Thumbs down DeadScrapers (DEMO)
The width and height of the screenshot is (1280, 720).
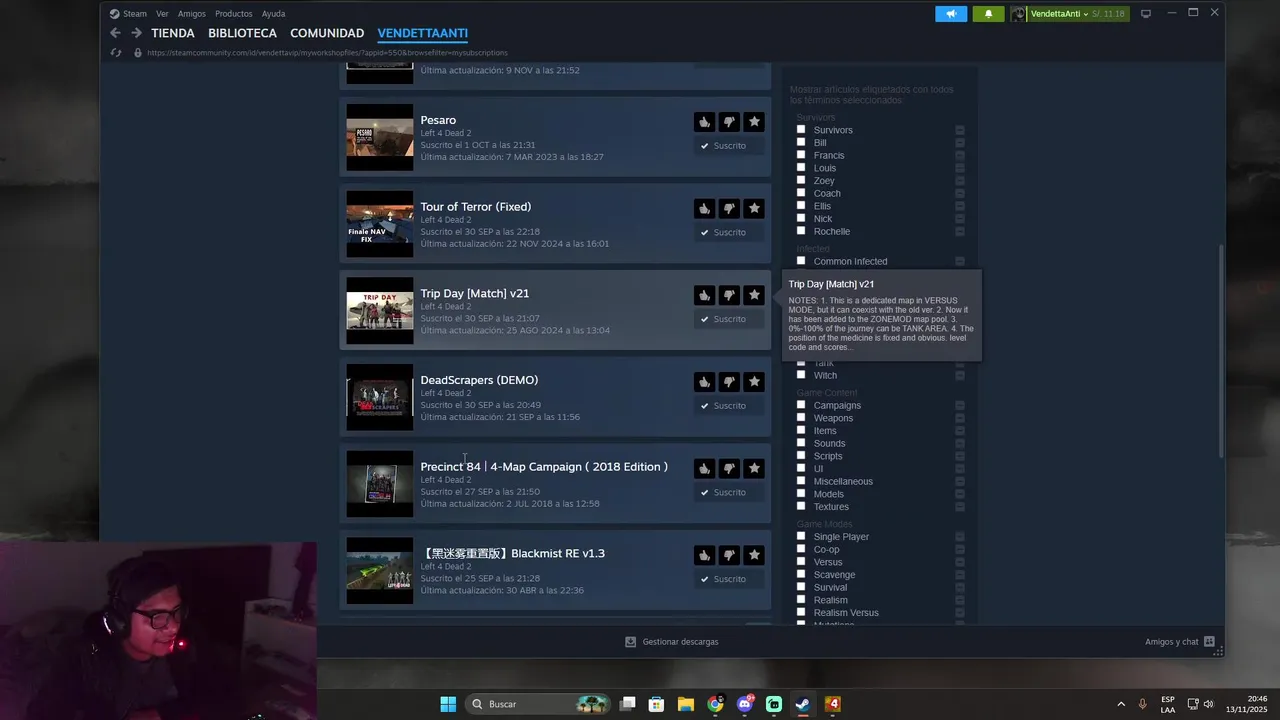tap(729, 382)
